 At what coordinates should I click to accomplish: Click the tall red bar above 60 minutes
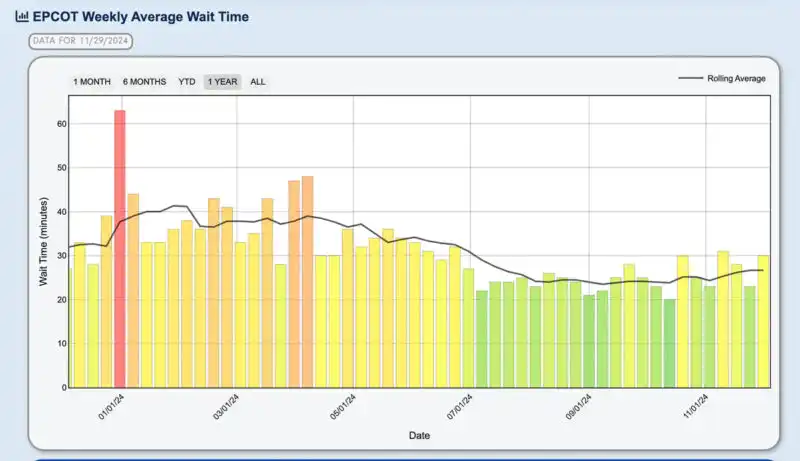(x=119, y=248)
